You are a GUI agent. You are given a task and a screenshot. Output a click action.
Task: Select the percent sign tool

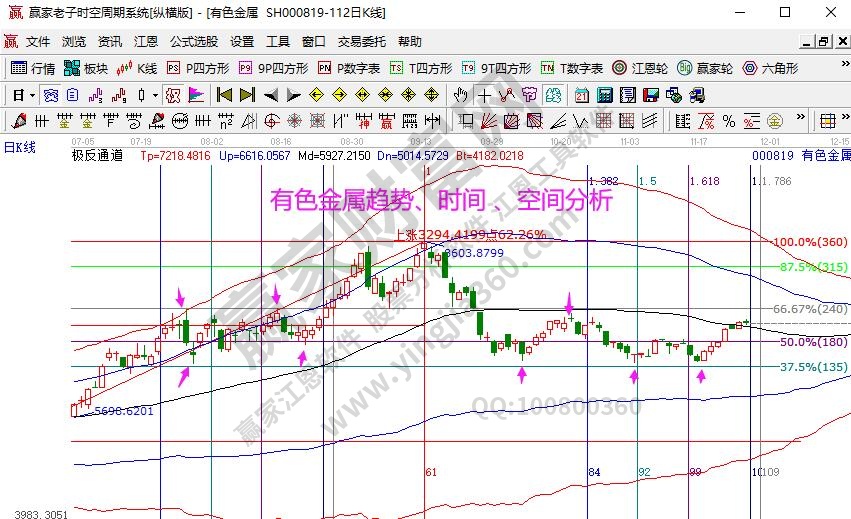click(728, 121)
